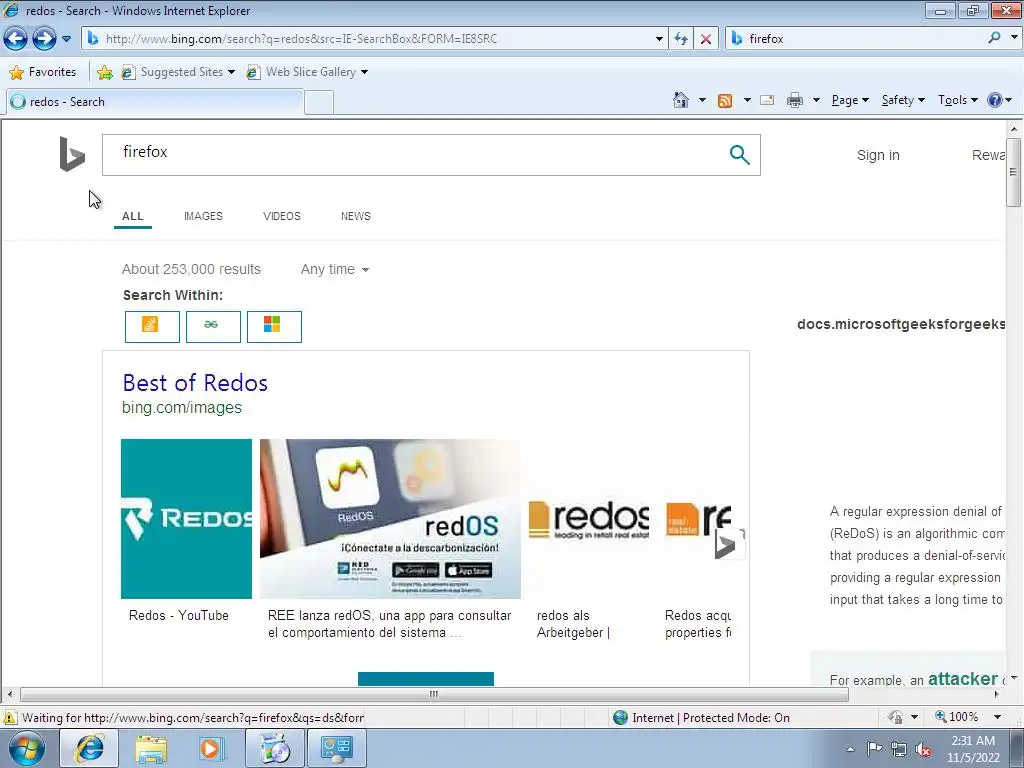The height and width of the screenshot is (768, 1024).
Task: Open the Tools menu
Action: [x=957, y=100]
